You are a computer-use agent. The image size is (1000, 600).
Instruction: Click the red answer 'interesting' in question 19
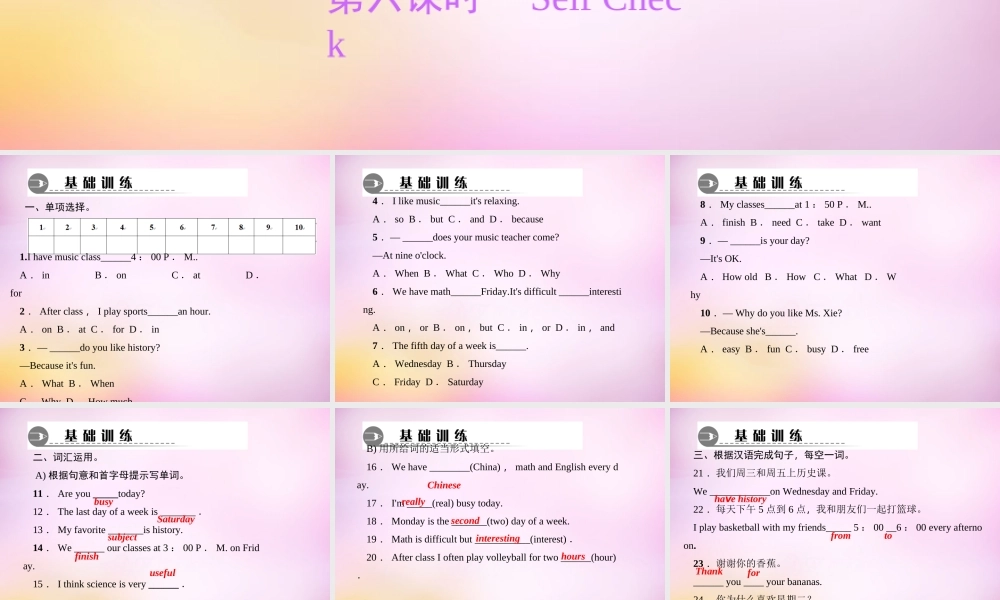coord(497,539)
